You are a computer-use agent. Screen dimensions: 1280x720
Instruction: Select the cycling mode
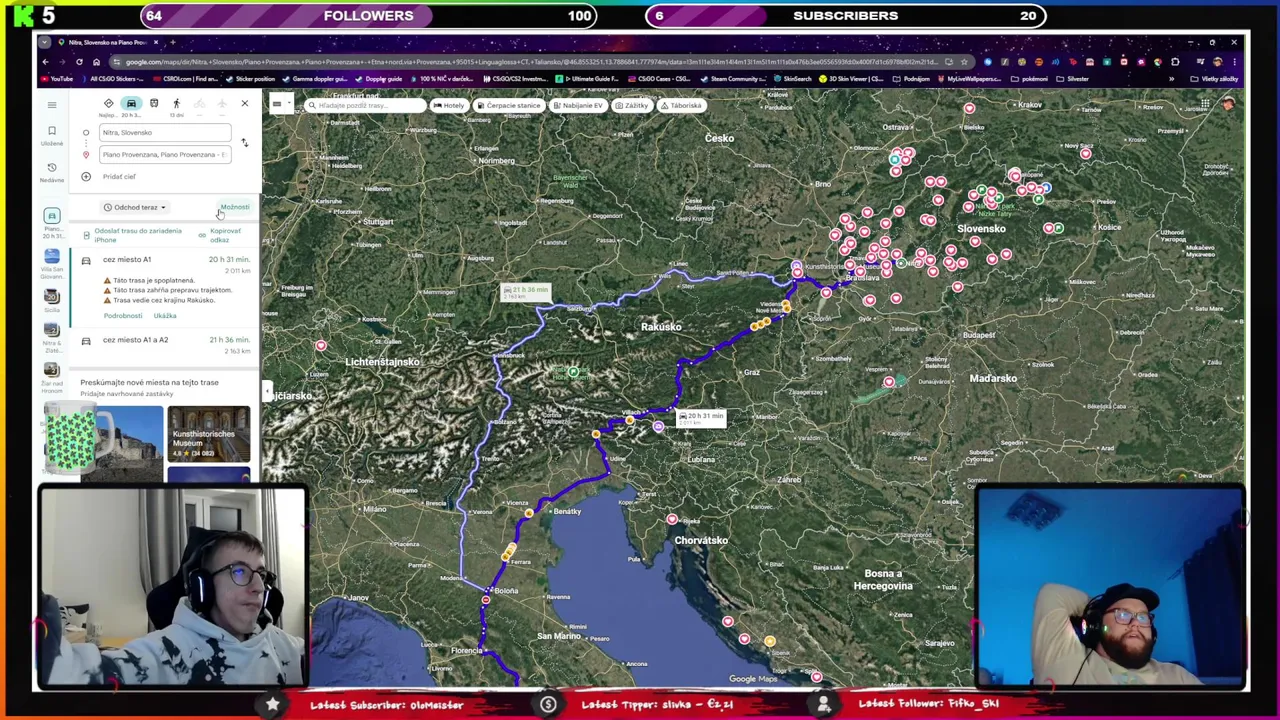tap(199, 104)
